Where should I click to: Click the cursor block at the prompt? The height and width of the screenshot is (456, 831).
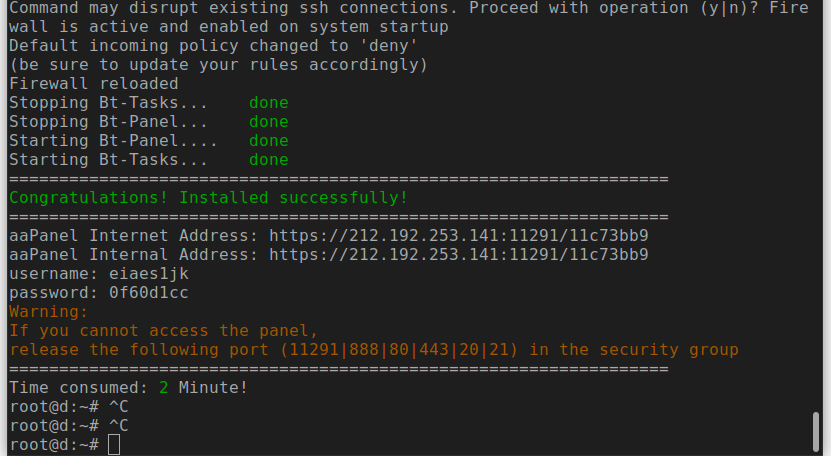click(114, 444)
